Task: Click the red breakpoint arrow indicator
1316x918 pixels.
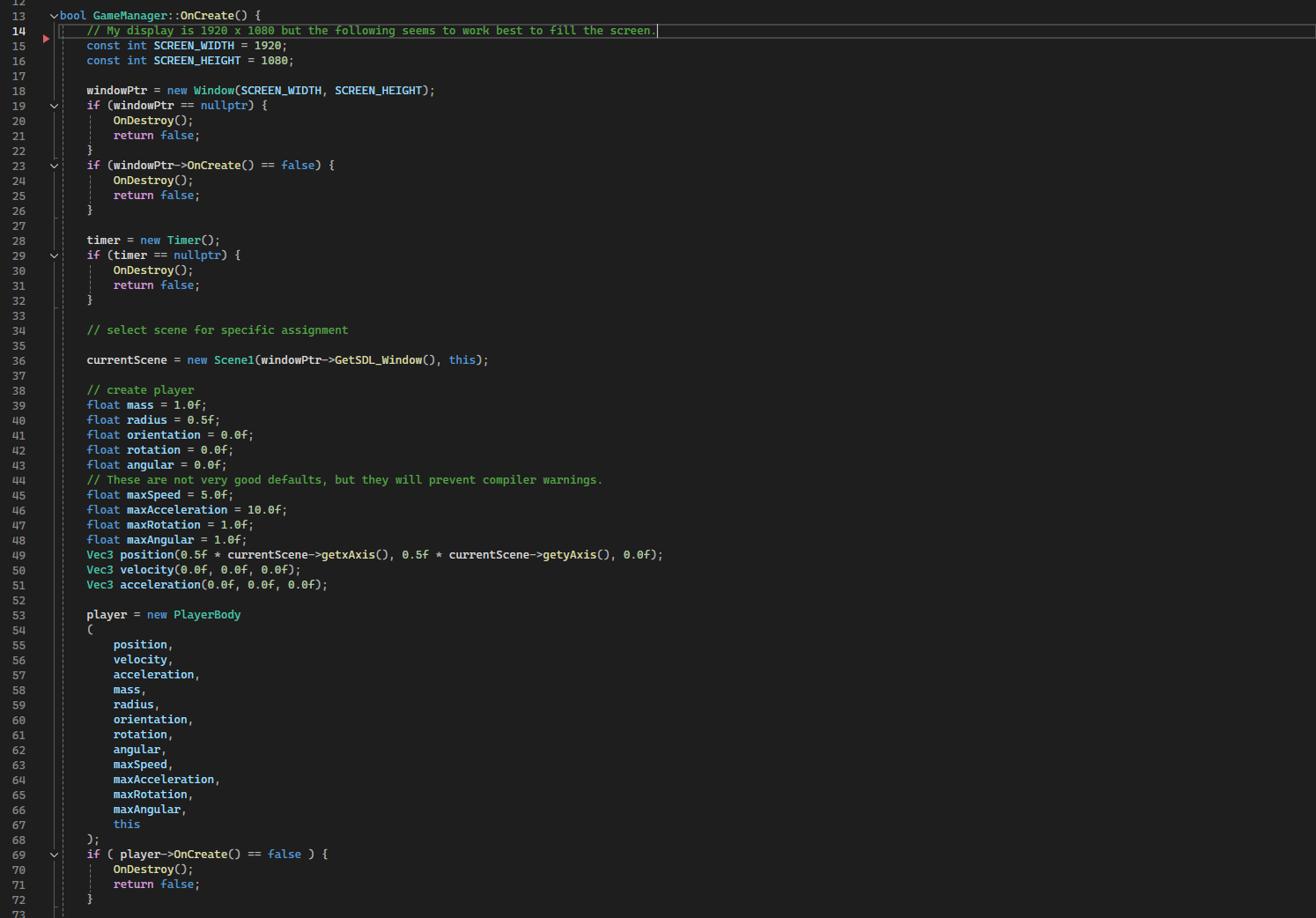Action: tap(44, 39)
